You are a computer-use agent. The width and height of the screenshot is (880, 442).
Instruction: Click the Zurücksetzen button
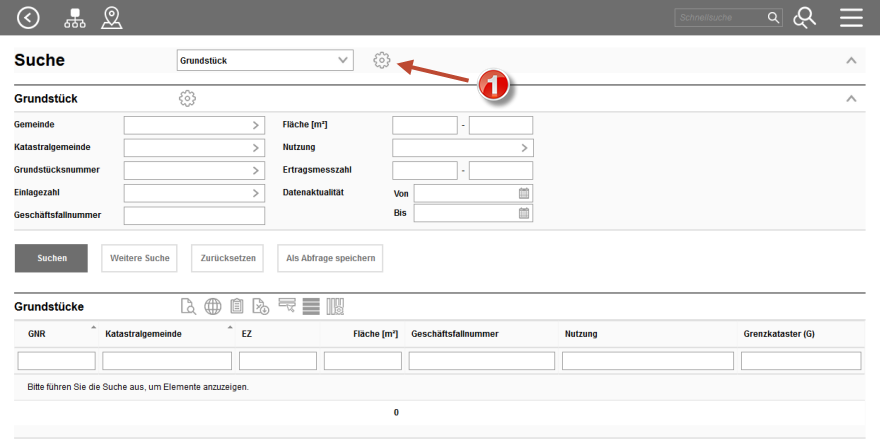click(228, 258)
